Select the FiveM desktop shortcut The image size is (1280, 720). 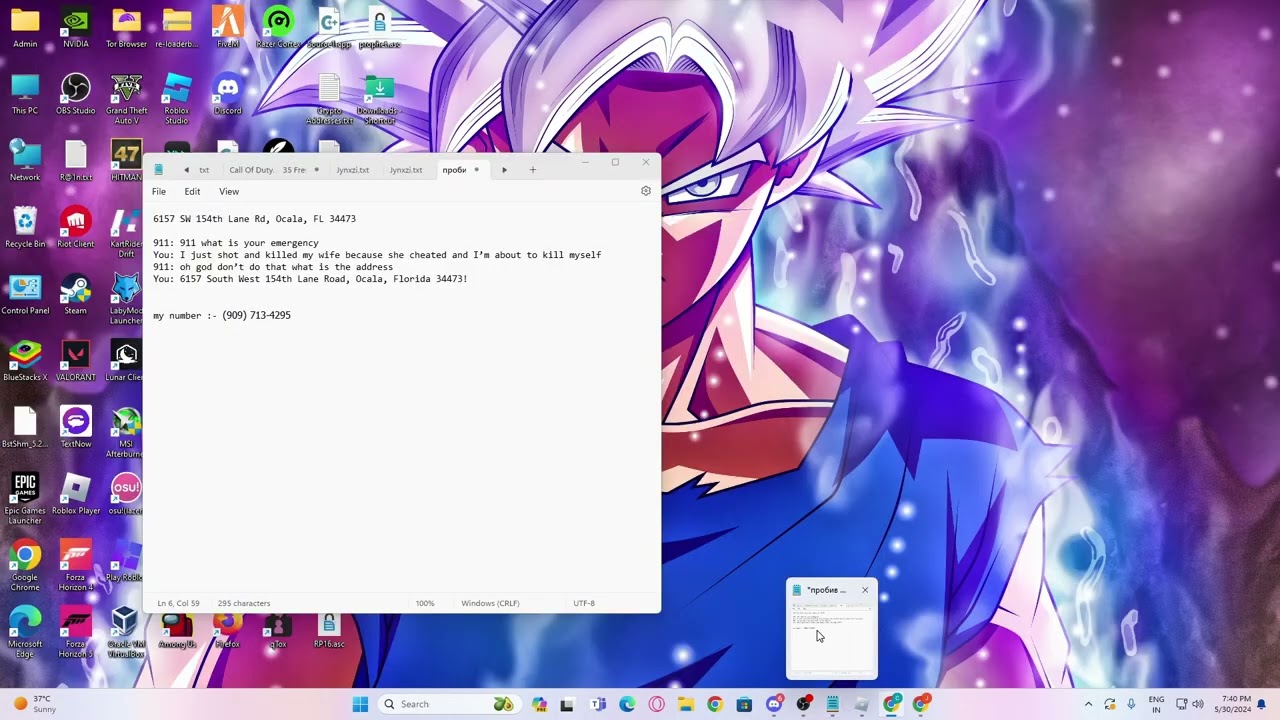pos(228,28)
